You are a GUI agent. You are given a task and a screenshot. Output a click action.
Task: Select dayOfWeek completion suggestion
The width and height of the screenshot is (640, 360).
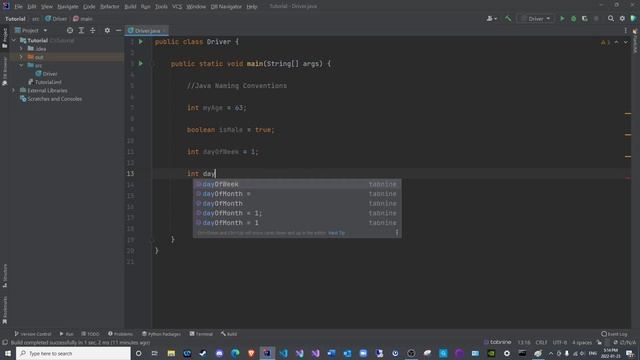(x=297, y=184)
